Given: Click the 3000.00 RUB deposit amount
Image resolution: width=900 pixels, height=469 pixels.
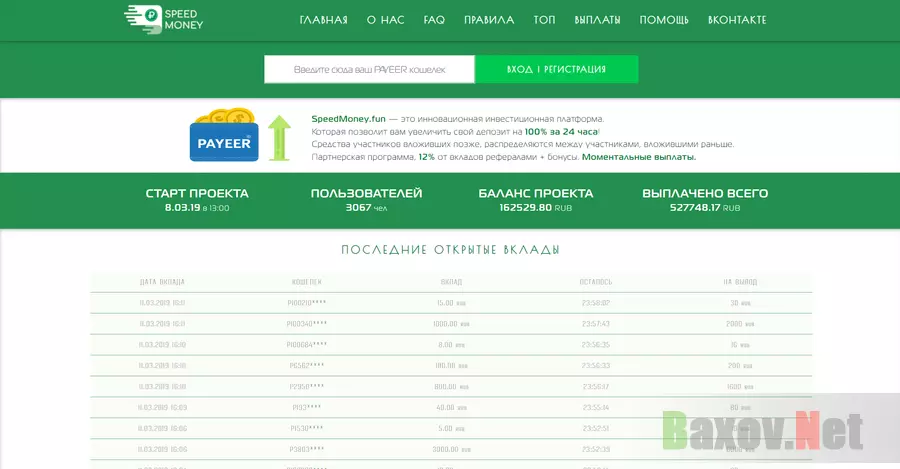Looking at the screenshot, I should tap(451, 449).
